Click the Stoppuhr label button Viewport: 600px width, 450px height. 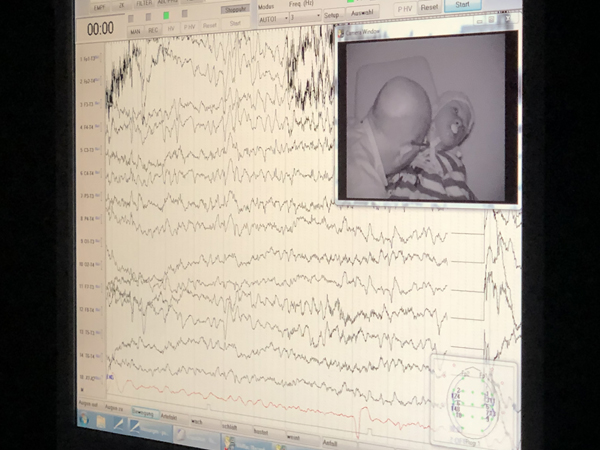(x=235, y=10)
